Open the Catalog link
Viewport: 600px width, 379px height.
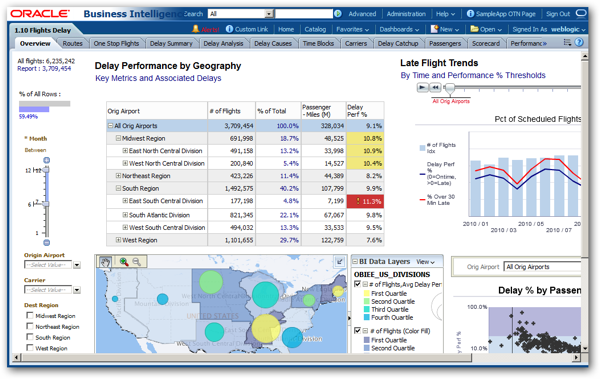315,29
